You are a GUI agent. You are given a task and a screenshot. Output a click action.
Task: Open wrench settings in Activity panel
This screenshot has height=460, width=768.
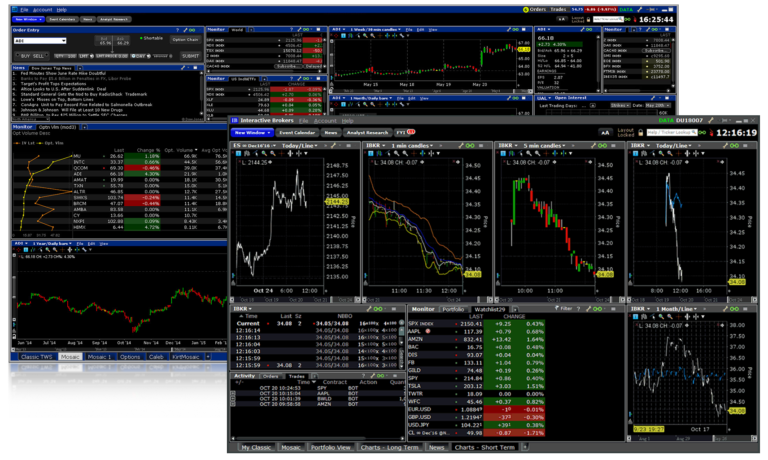point(372,376)
